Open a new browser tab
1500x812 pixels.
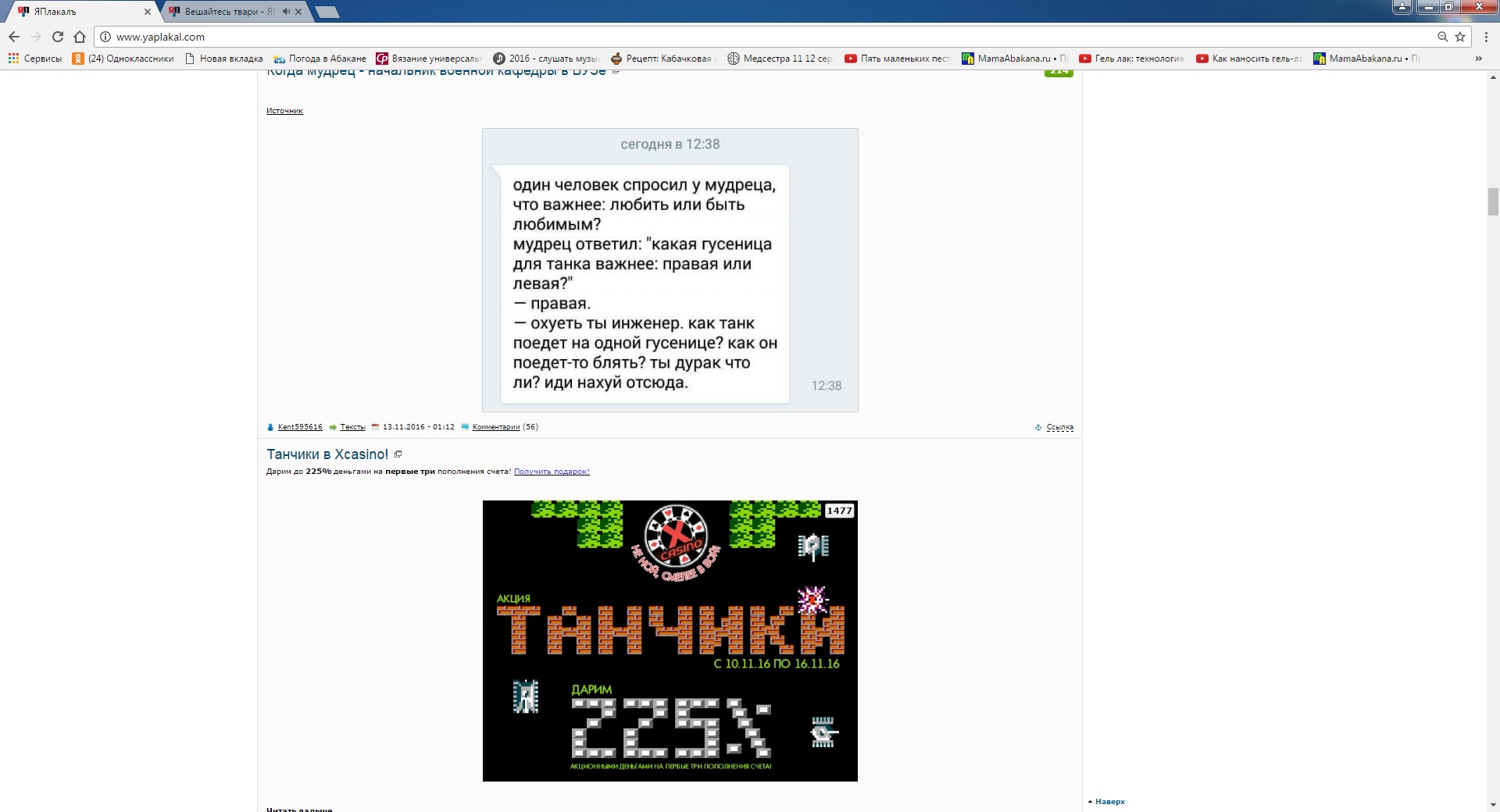coord(327,12)
